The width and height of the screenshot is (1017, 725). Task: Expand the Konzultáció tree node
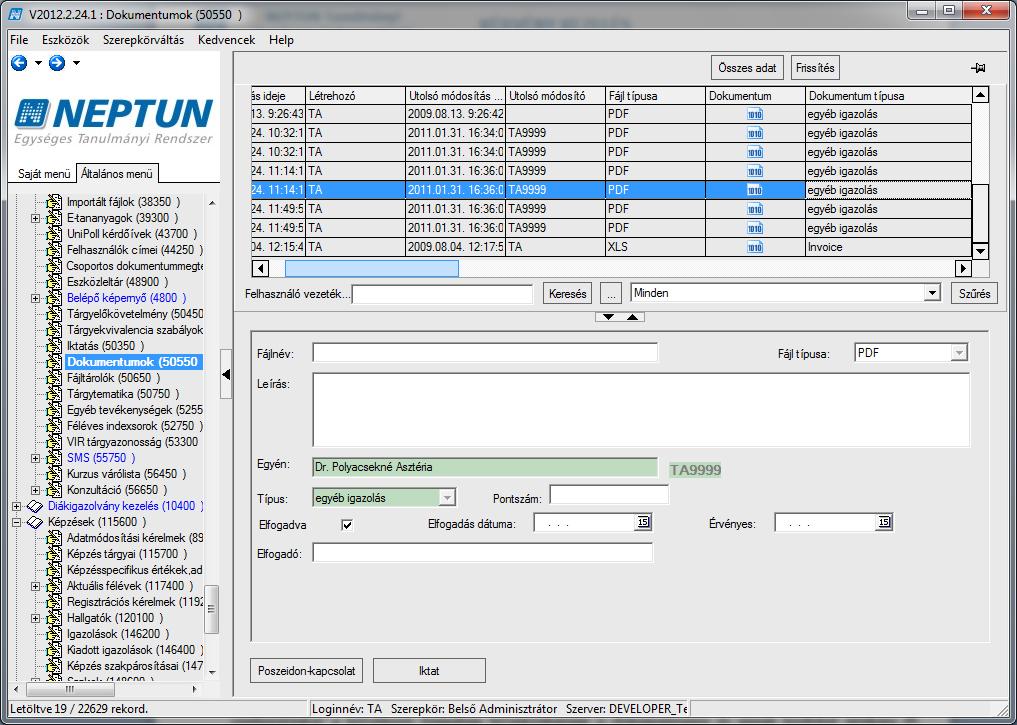pyautogui.click(x=36, y=490)
